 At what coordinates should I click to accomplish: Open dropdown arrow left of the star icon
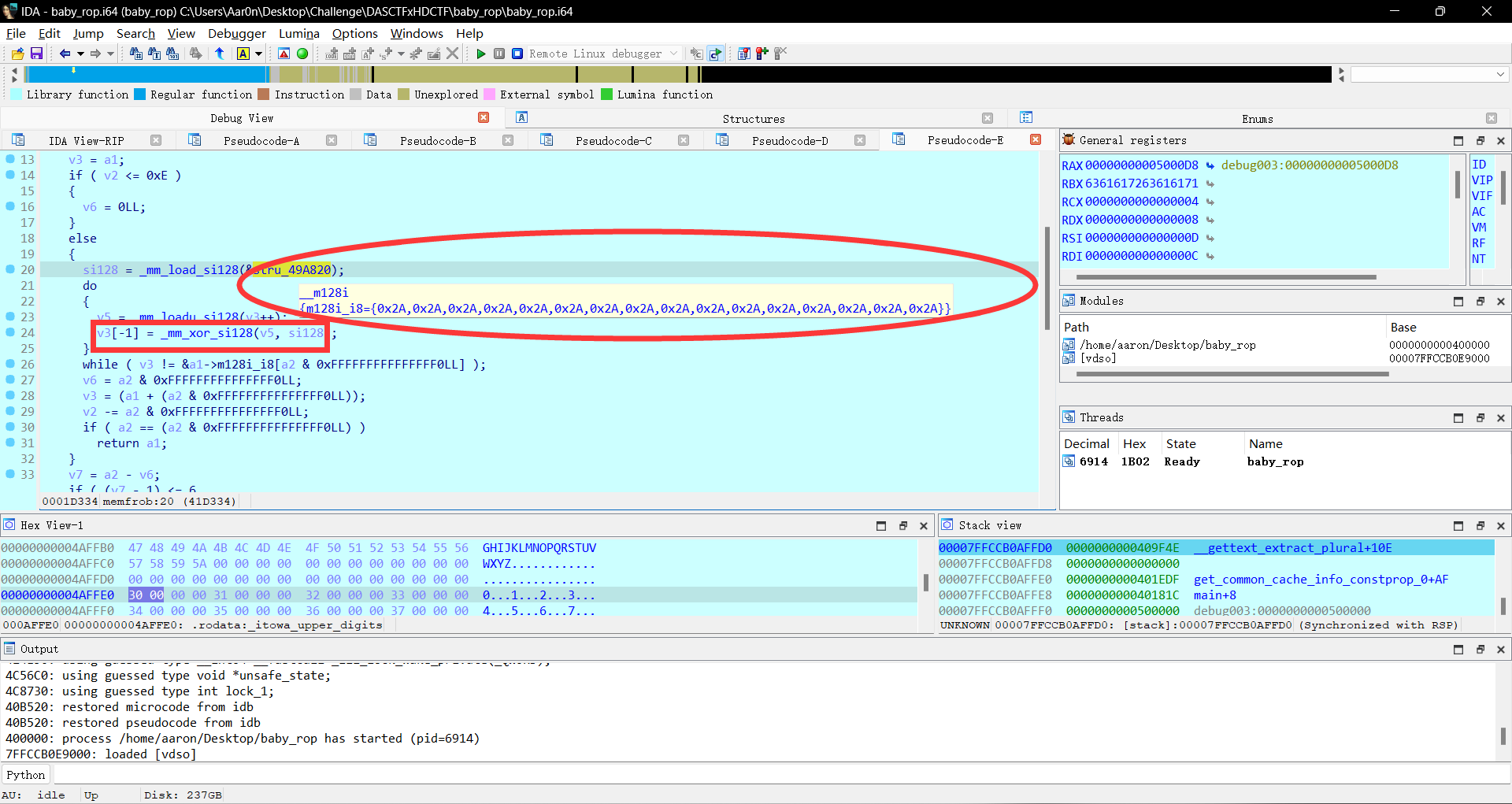402,54
